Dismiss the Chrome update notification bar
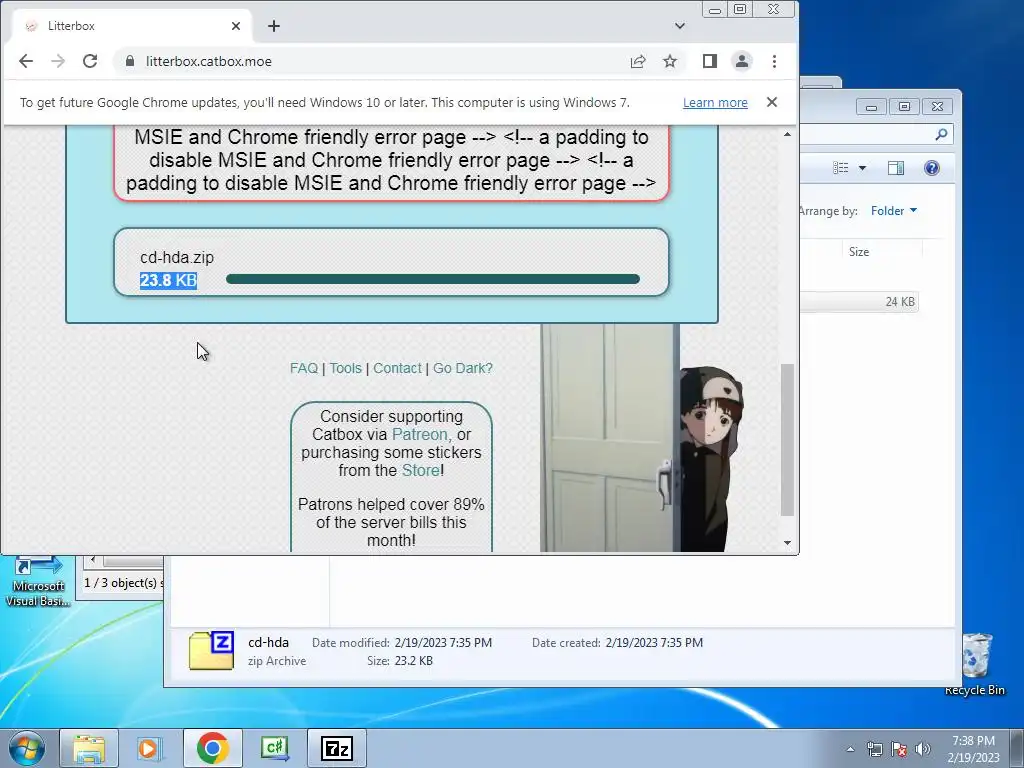The image size is (1024, 768). pyautogui.click(x=772, y=102)
